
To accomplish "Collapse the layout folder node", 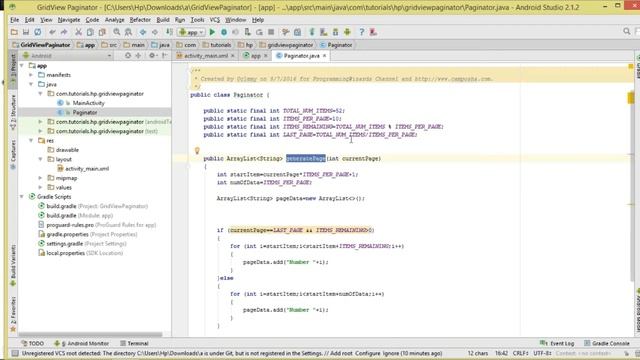I will pos(41,159).
